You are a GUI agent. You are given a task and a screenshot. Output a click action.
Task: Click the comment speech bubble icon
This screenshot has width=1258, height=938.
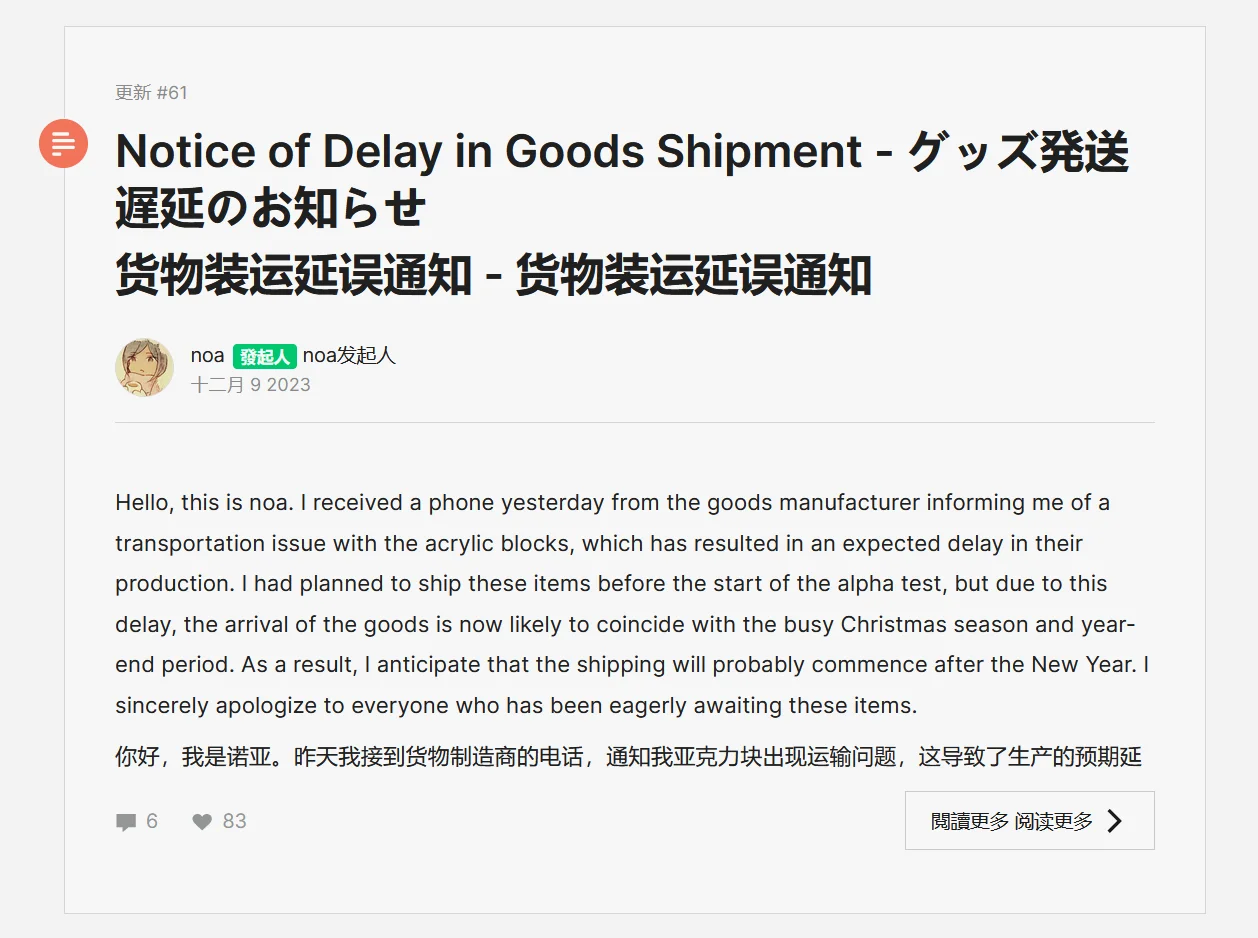[x=126, y=822]
